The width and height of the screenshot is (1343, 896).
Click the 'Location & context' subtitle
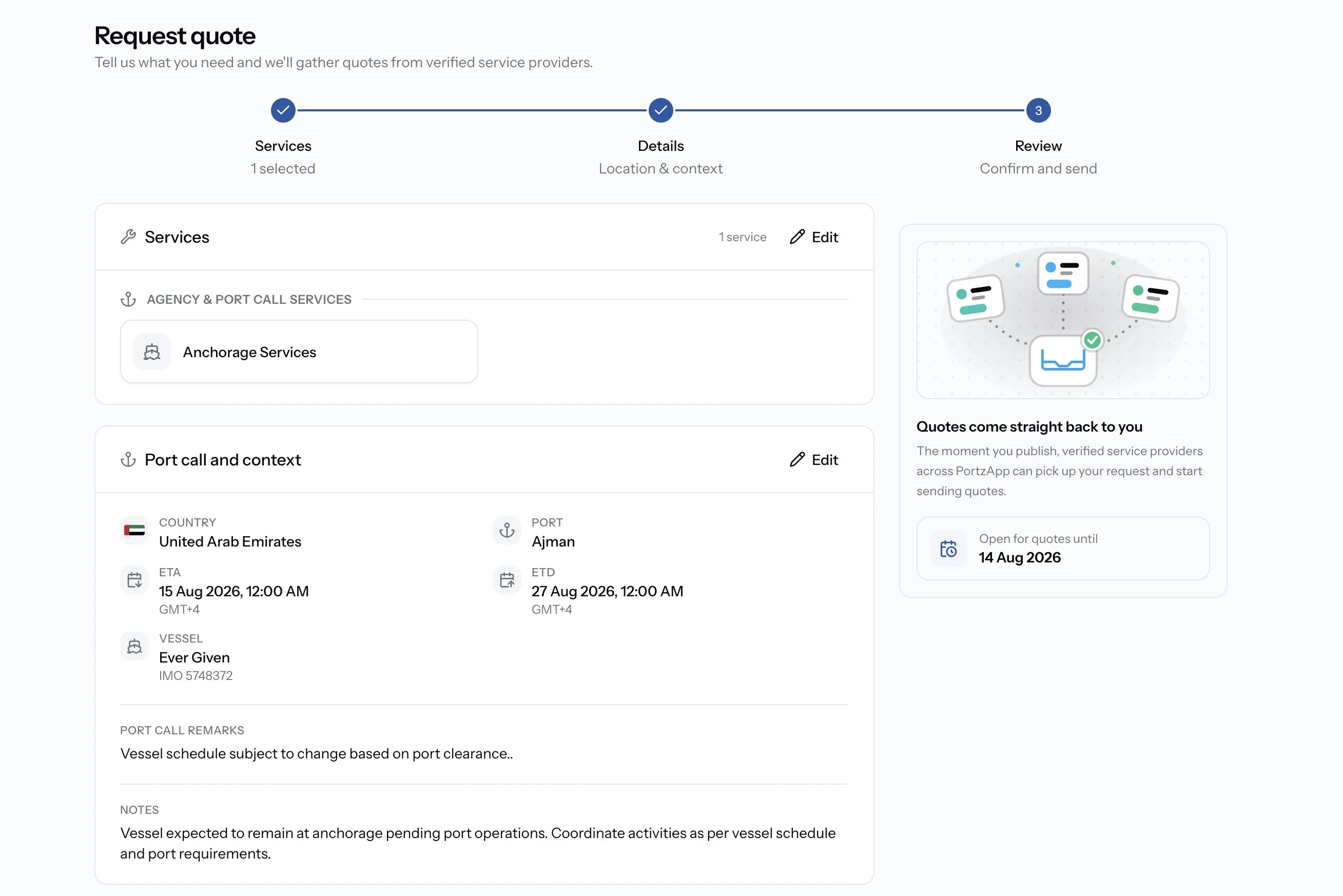click(x=660, y=168)
